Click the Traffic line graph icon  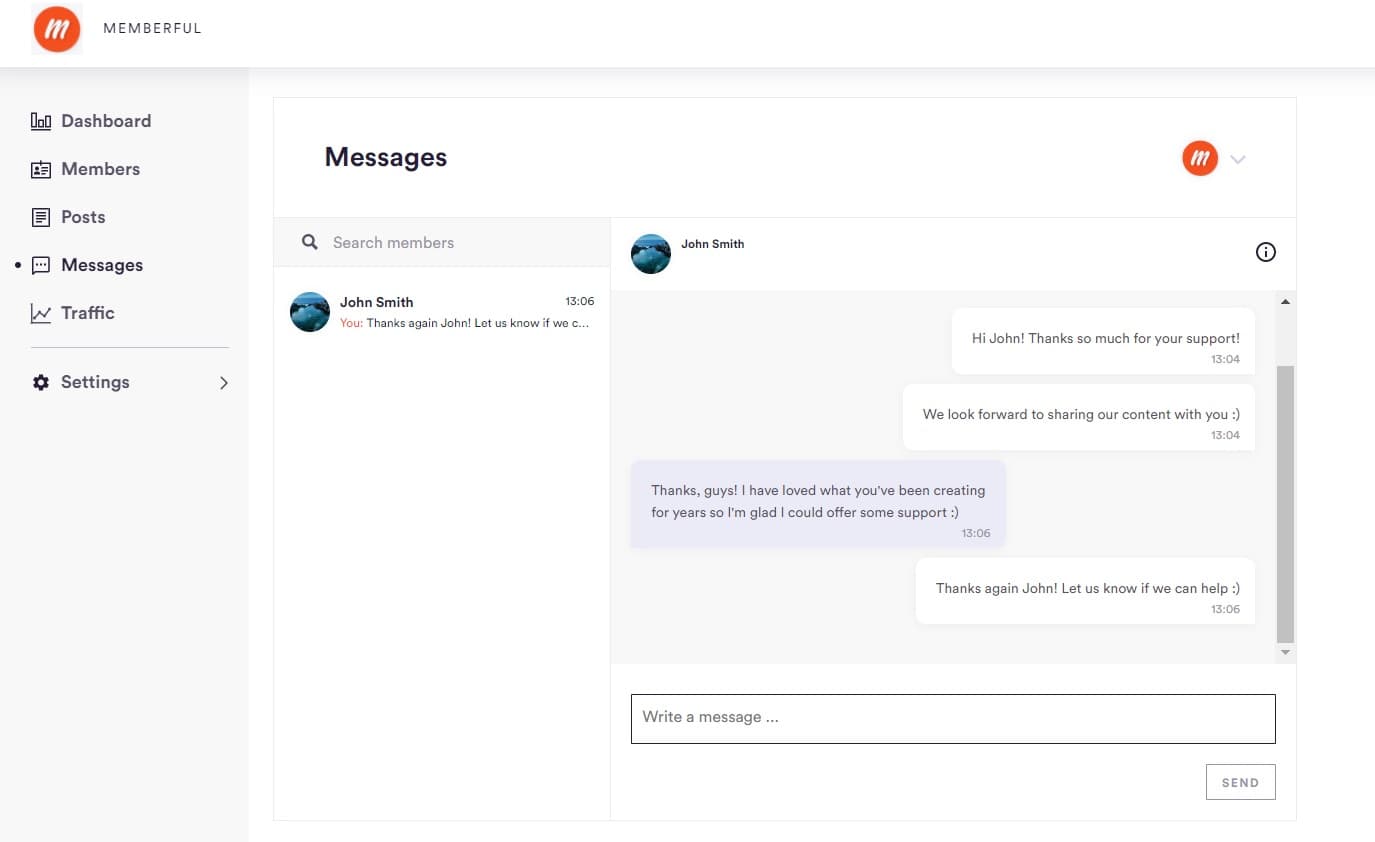tap(41, 313)
